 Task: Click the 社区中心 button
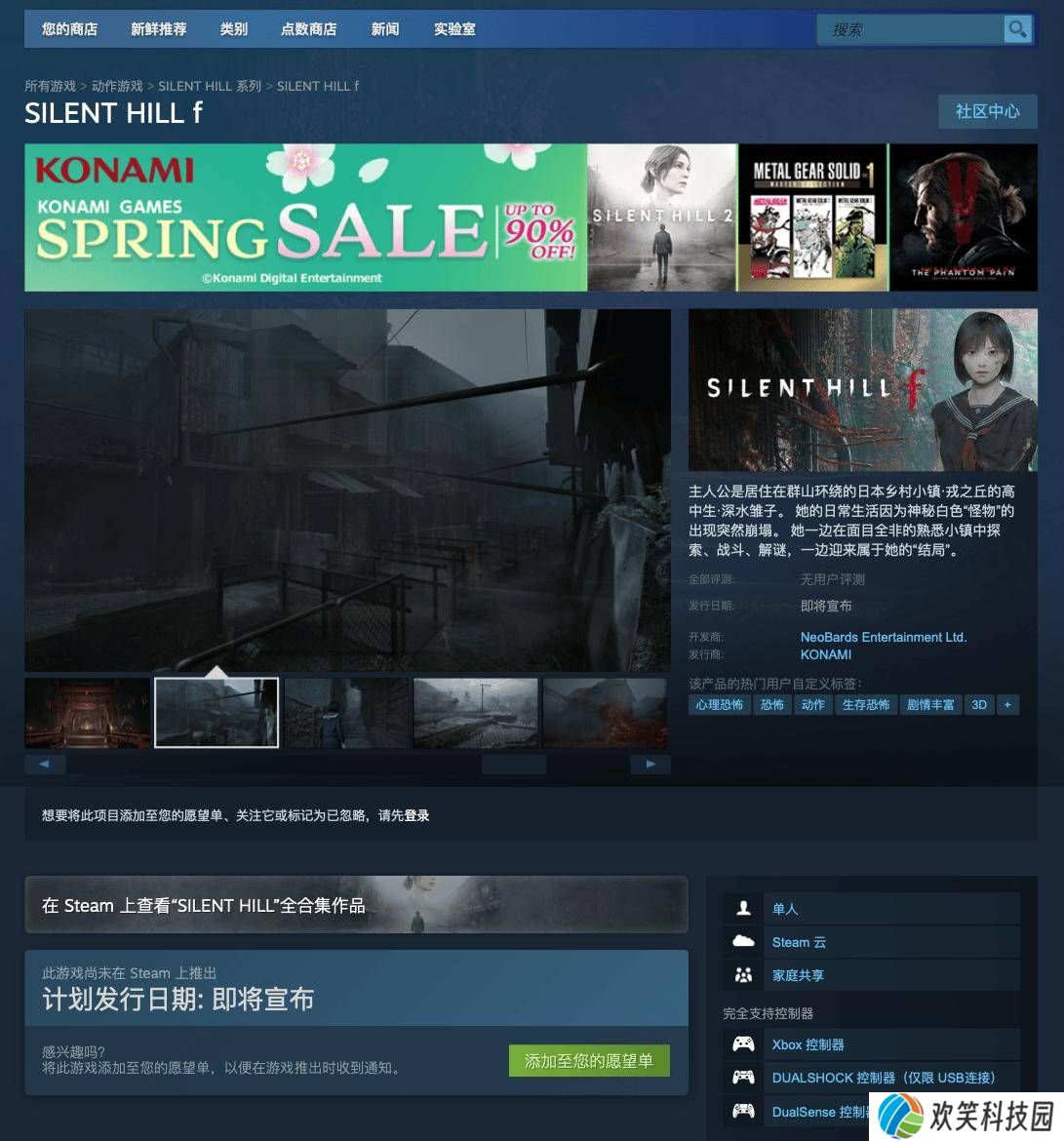[x=988, y=111]
